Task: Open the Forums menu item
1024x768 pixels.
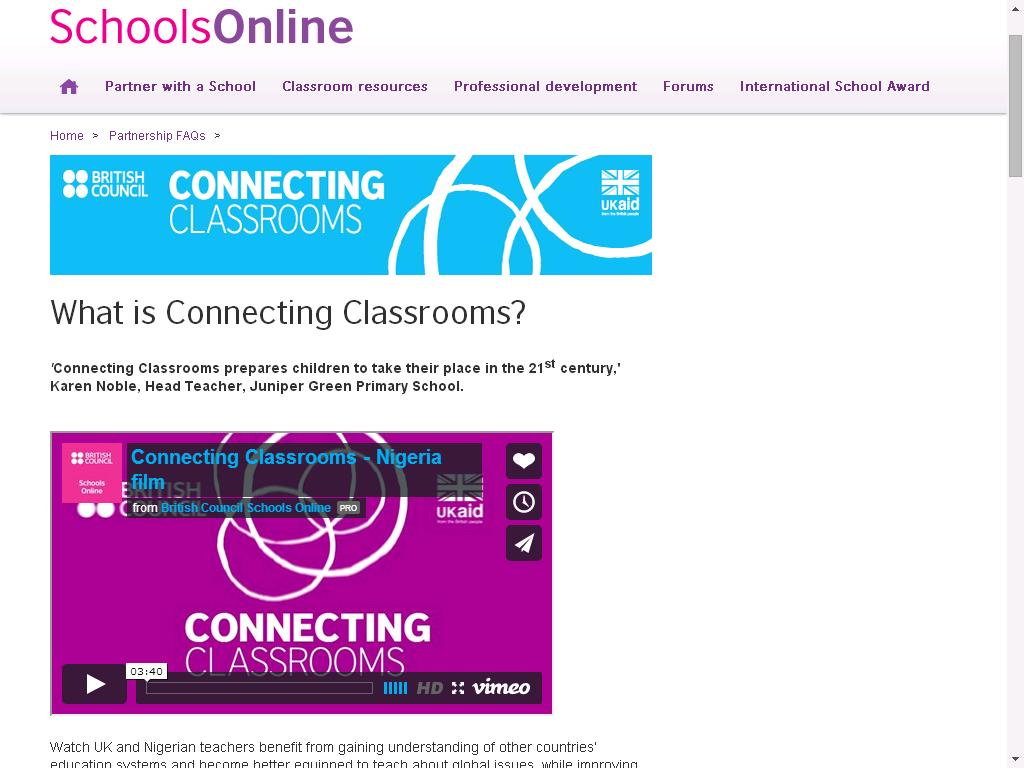Action: (x=688, y=86)
